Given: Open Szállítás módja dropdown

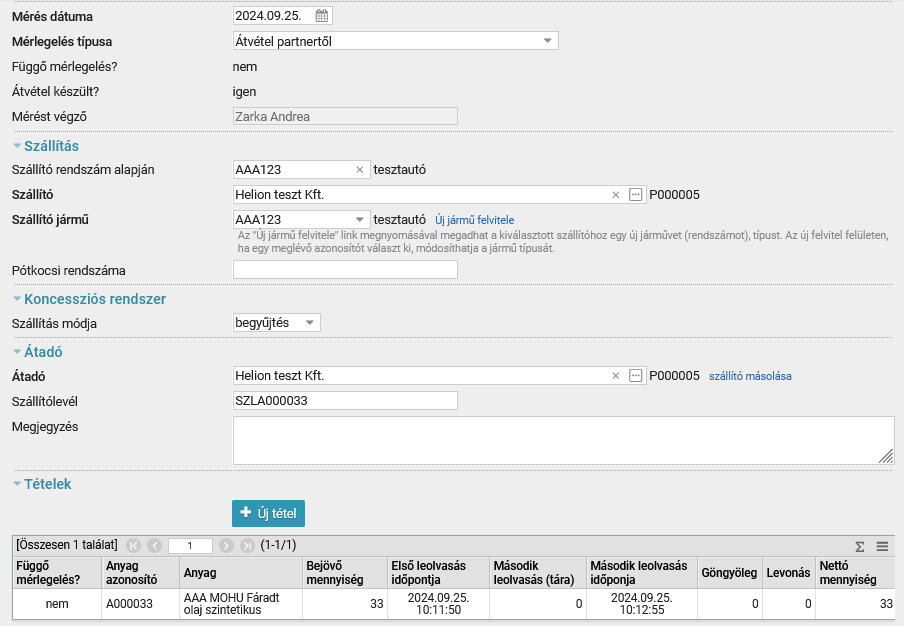Looking at the screenshot, I should click(x=276, y=323).
